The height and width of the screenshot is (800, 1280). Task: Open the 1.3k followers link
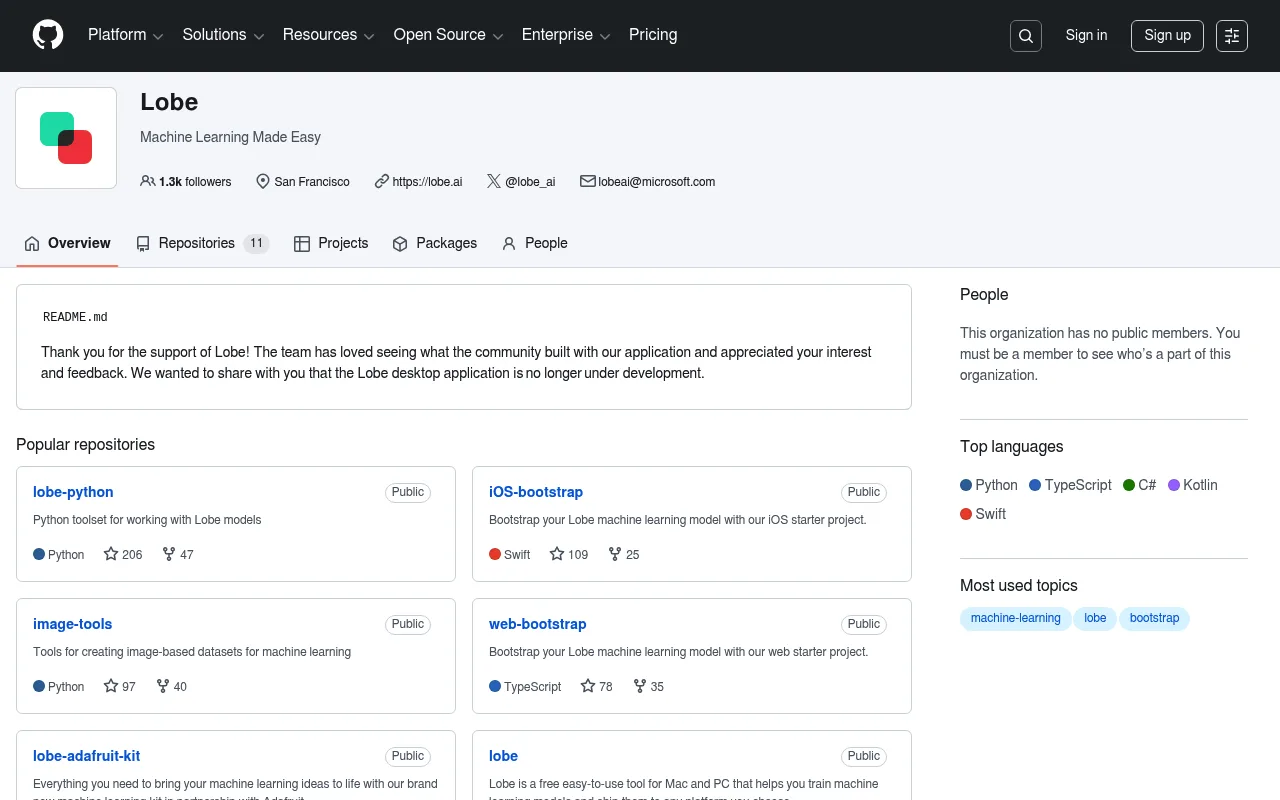tap(186, 181)
